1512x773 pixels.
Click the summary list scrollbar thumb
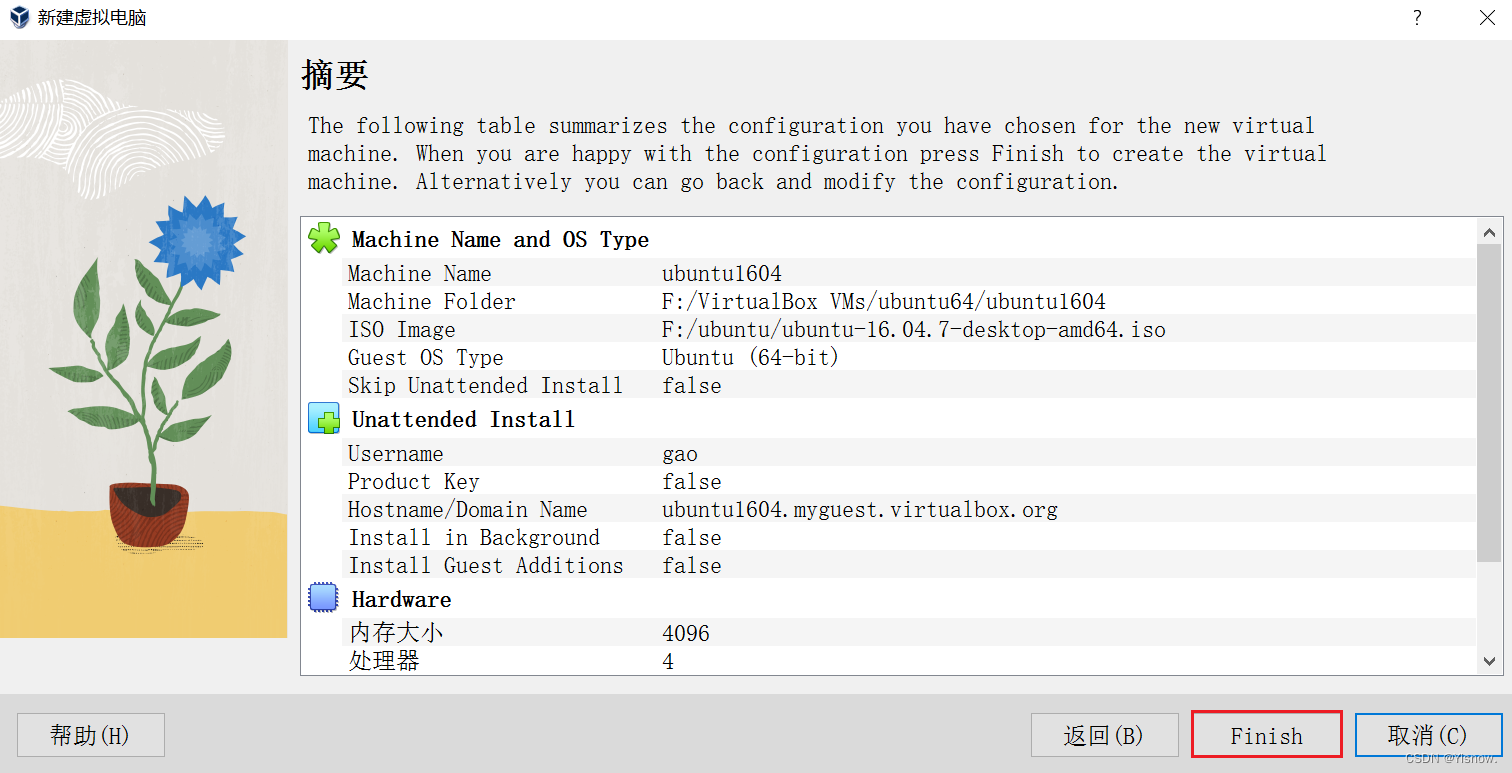pos(1489,402)
